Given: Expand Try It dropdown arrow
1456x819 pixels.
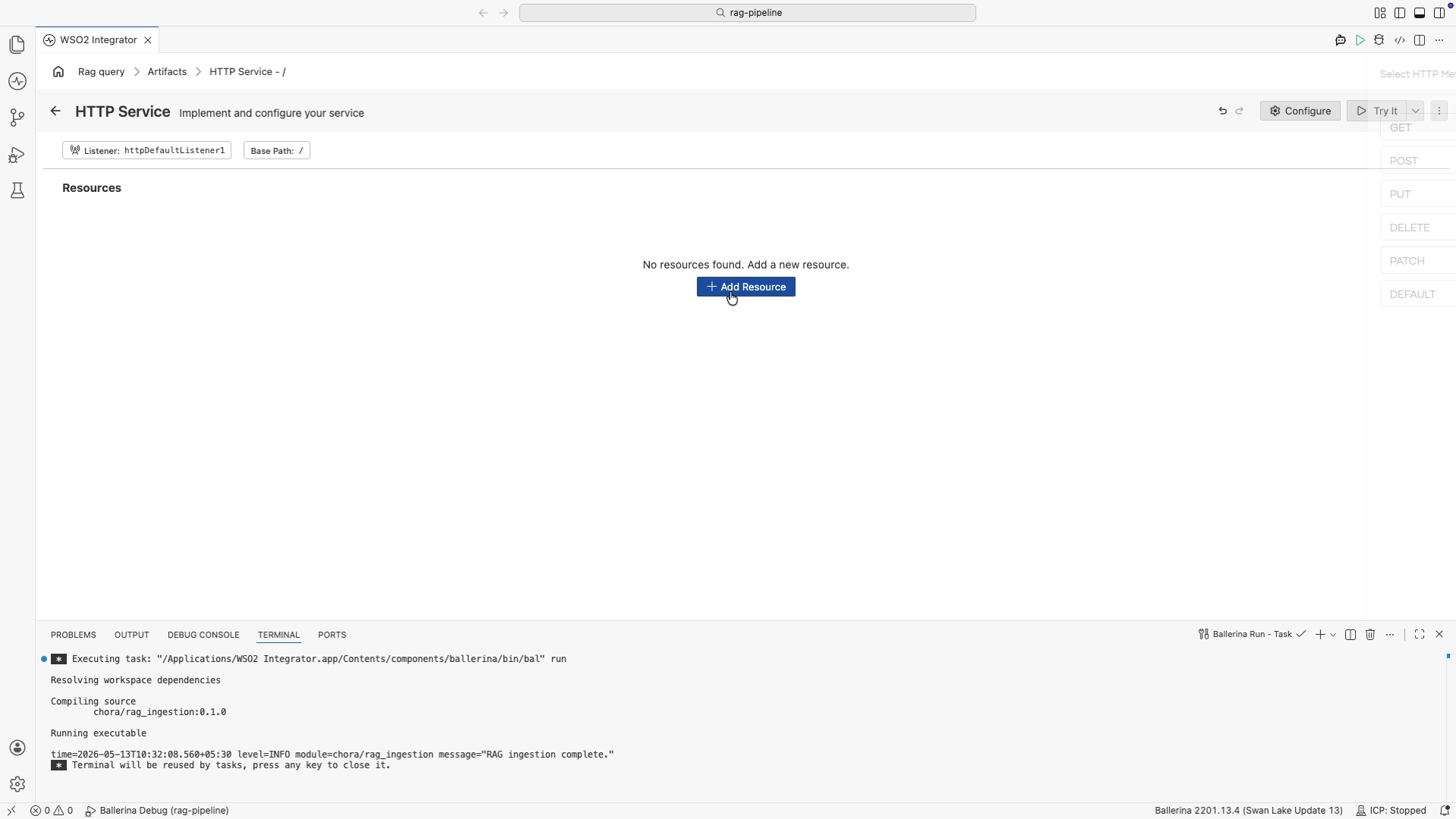Looking at the screenshot, I should 1415,111.
